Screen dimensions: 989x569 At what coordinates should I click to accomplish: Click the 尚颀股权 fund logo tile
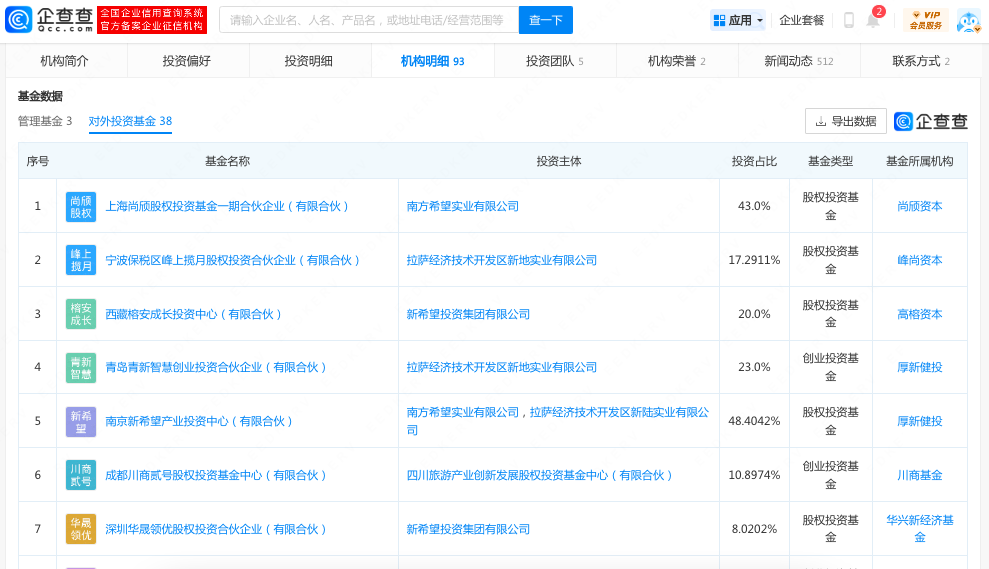(81, 206)
